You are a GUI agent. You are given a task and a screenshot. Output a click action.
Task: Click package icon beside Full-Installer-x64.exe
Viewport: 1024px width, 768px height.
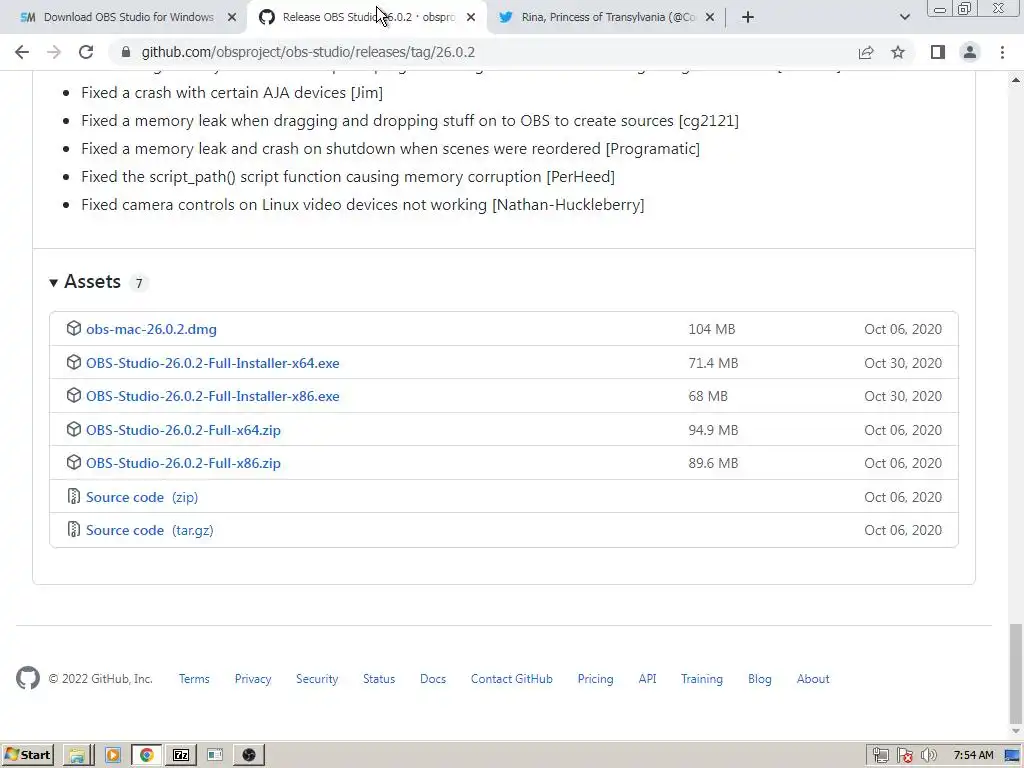coord(74,362)
